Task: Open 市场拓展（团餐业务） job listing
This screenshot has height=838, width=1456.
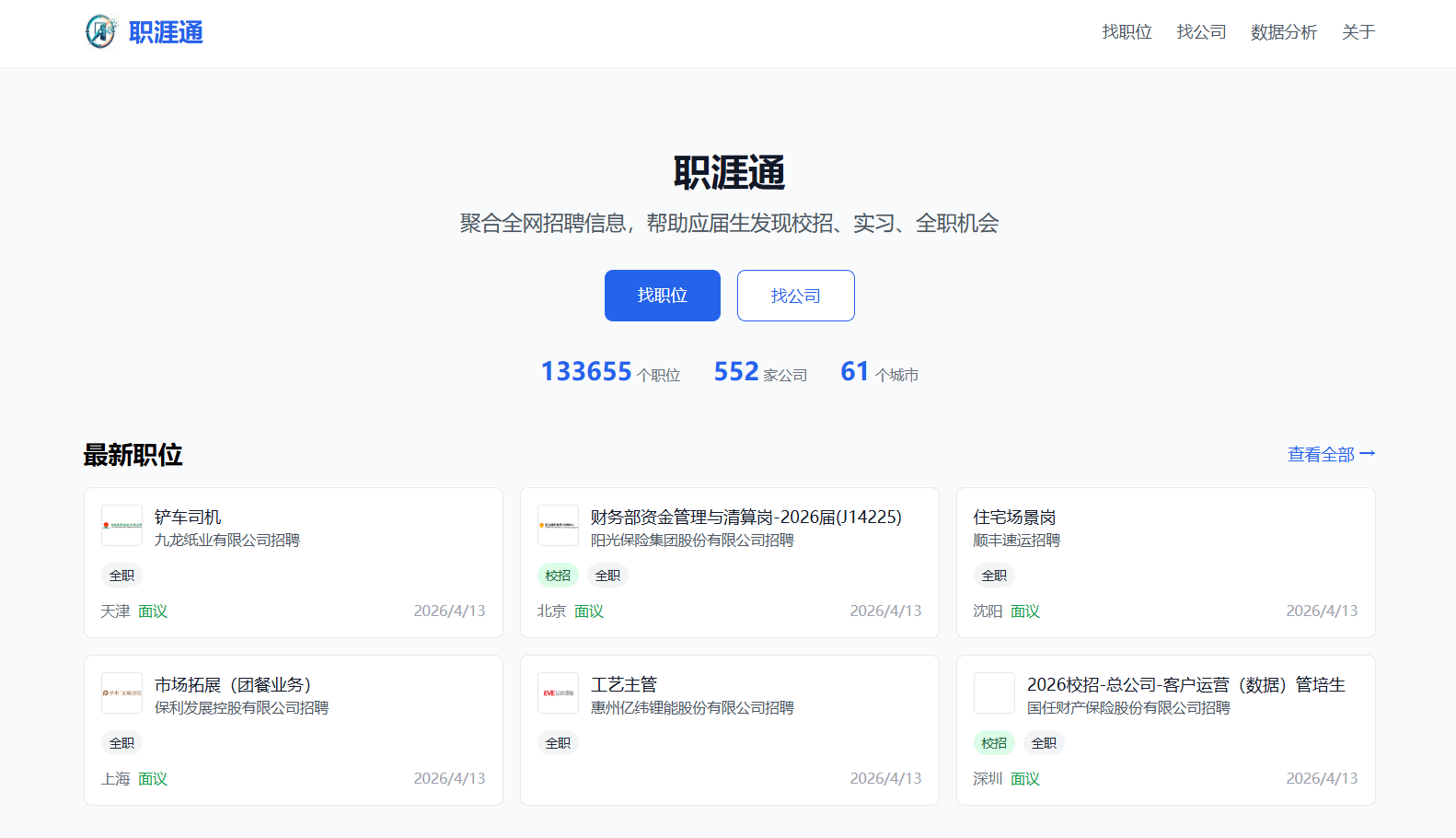Action: [233, 684]
